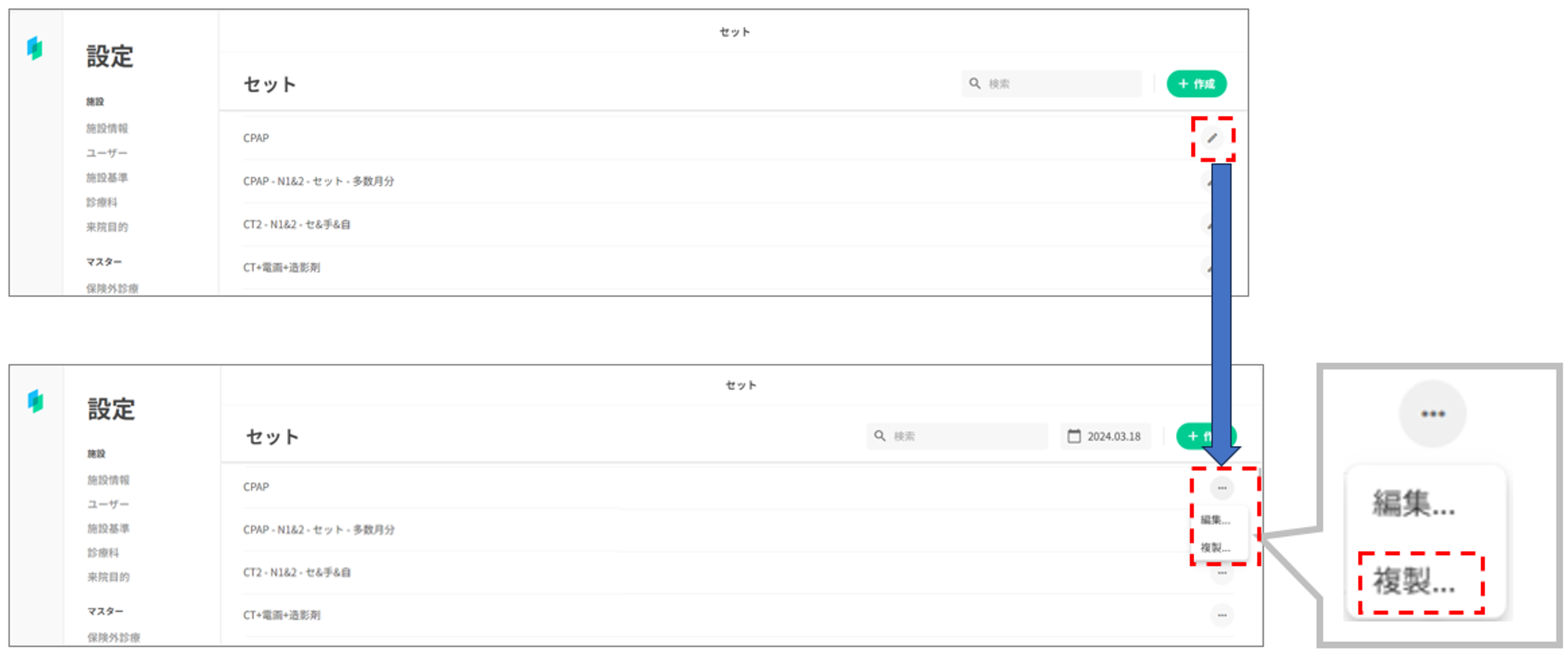Click the magnifier icon in top panel search

point(975,83)
